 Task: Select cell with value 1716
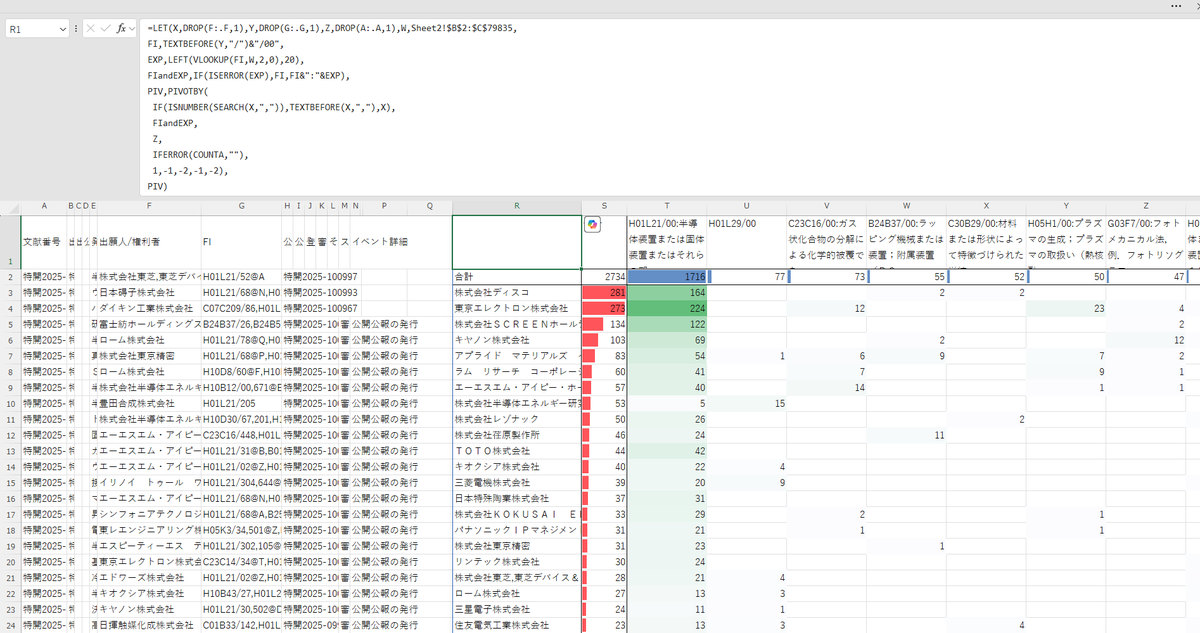click(x=666, y=276)
